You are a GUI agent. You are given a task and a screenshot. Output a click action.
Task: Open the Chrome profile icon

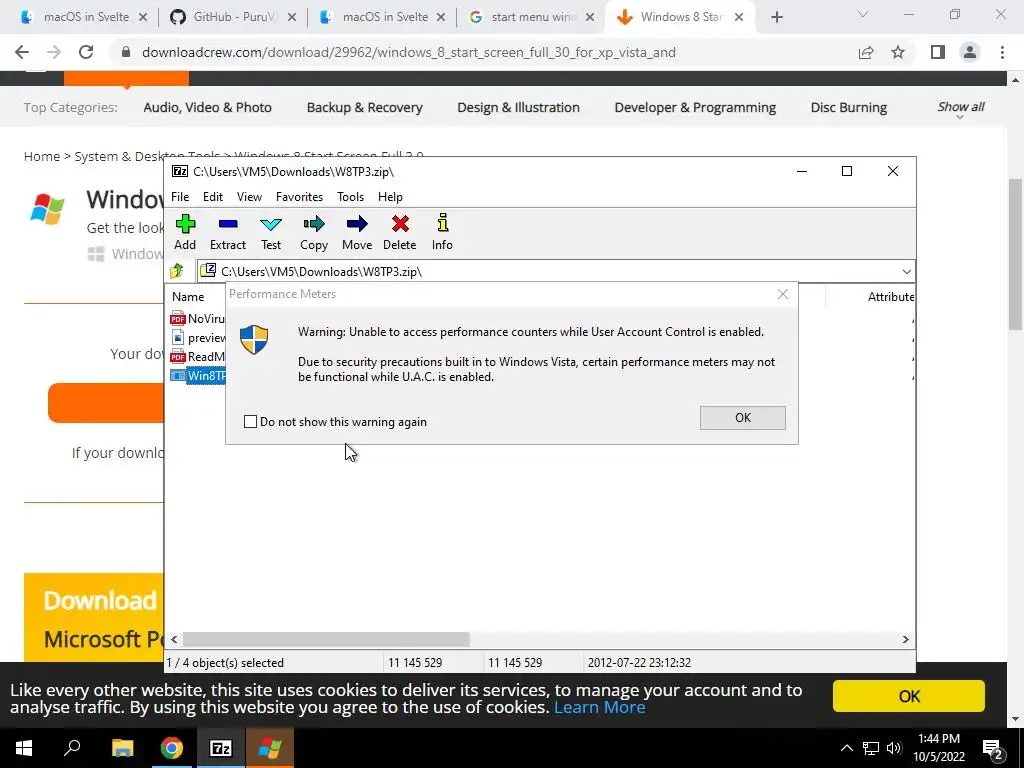point(970,52)
